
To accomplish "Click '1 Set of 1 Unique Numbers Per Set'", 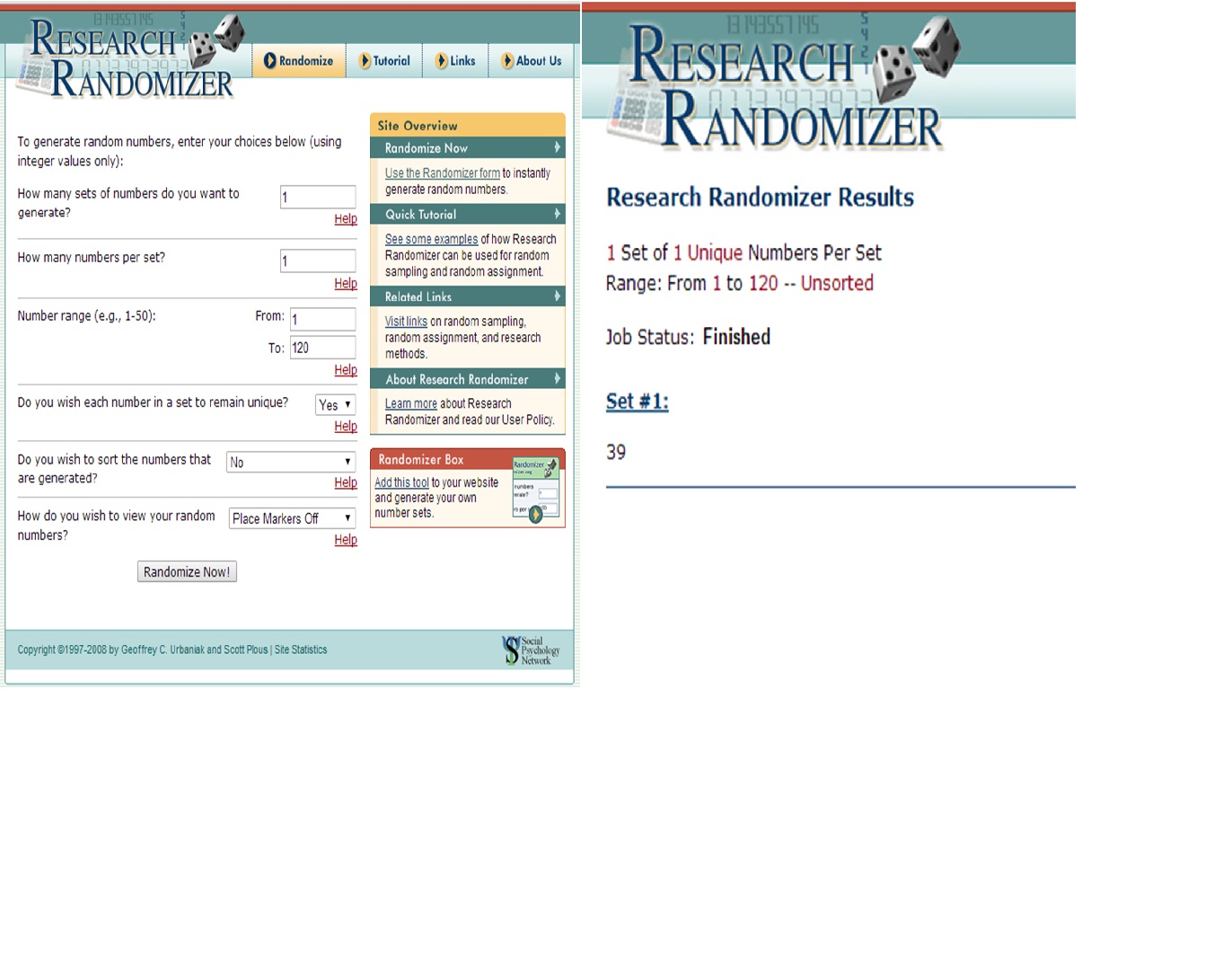I will 744,253.
